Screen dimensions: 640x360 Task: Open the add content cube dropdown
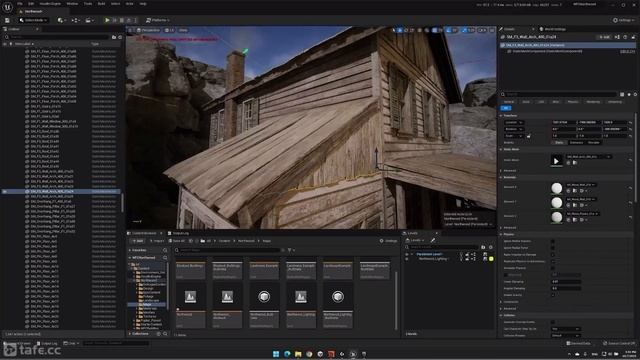click(x=62, y=20)
